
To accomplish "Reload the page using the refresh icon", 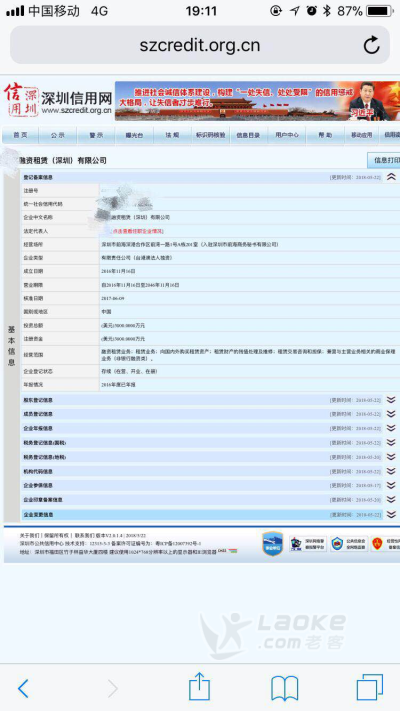I will point(371,45).
